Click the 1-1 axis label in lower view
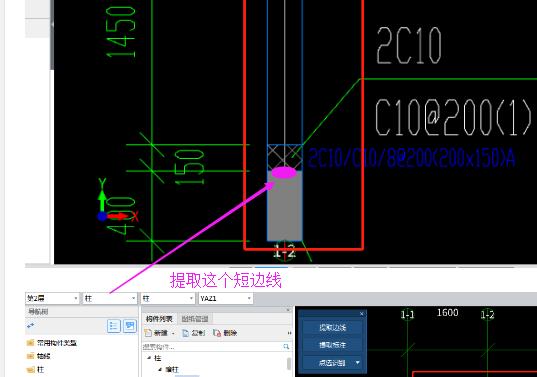The width and height of the screenshot is (537, 377). [x=407, y=314]
